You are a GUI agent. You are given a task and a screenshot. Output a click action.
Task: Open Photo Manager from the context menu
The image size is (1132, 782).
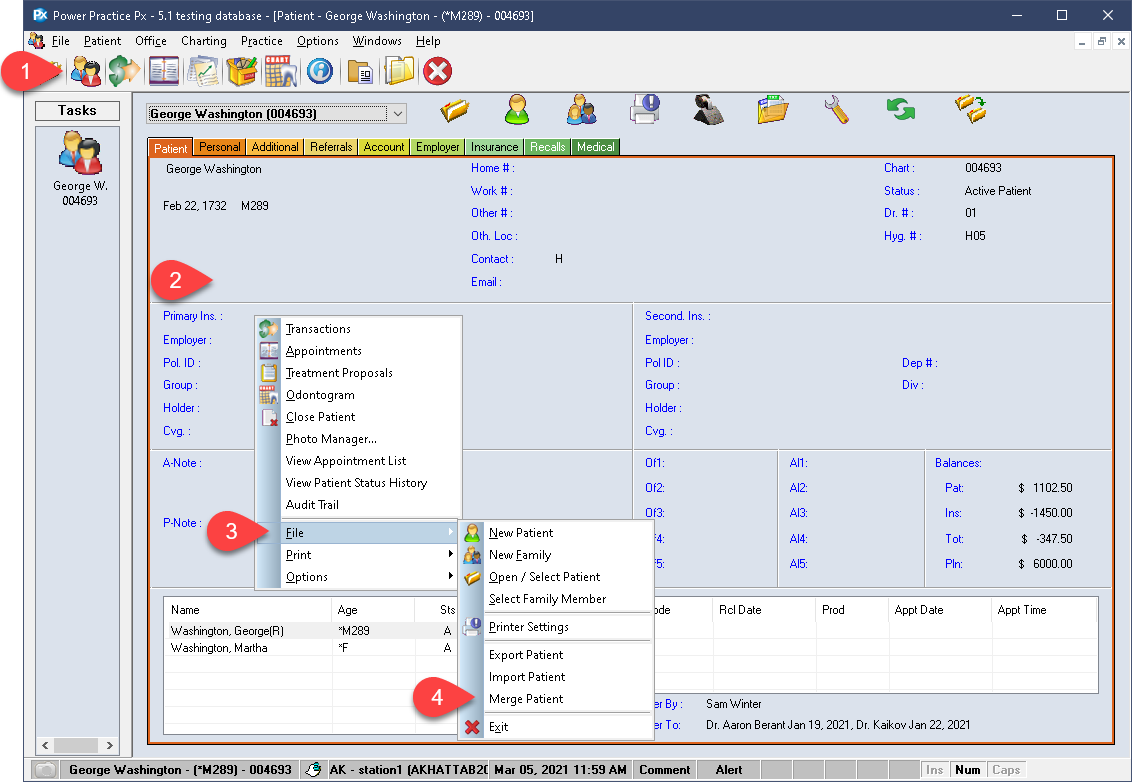[x=359, y=439]
